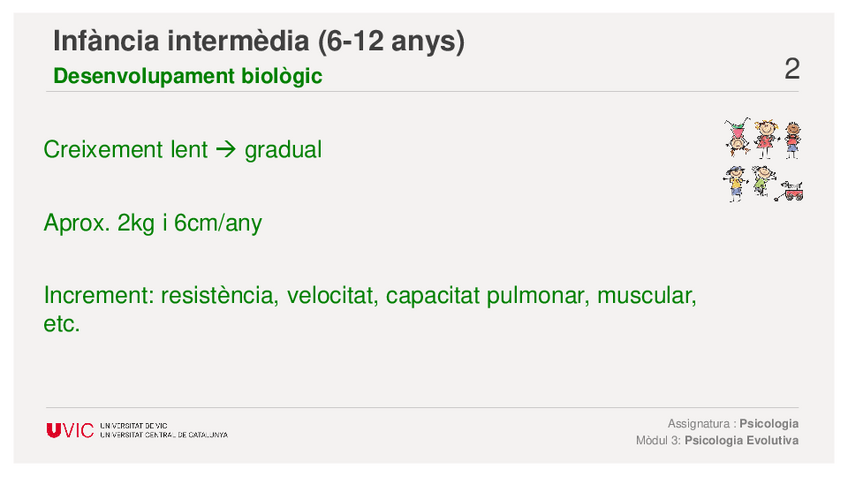Click the slide number 2
This screenshot has height=477, width=848.
[x=792, y=69]
